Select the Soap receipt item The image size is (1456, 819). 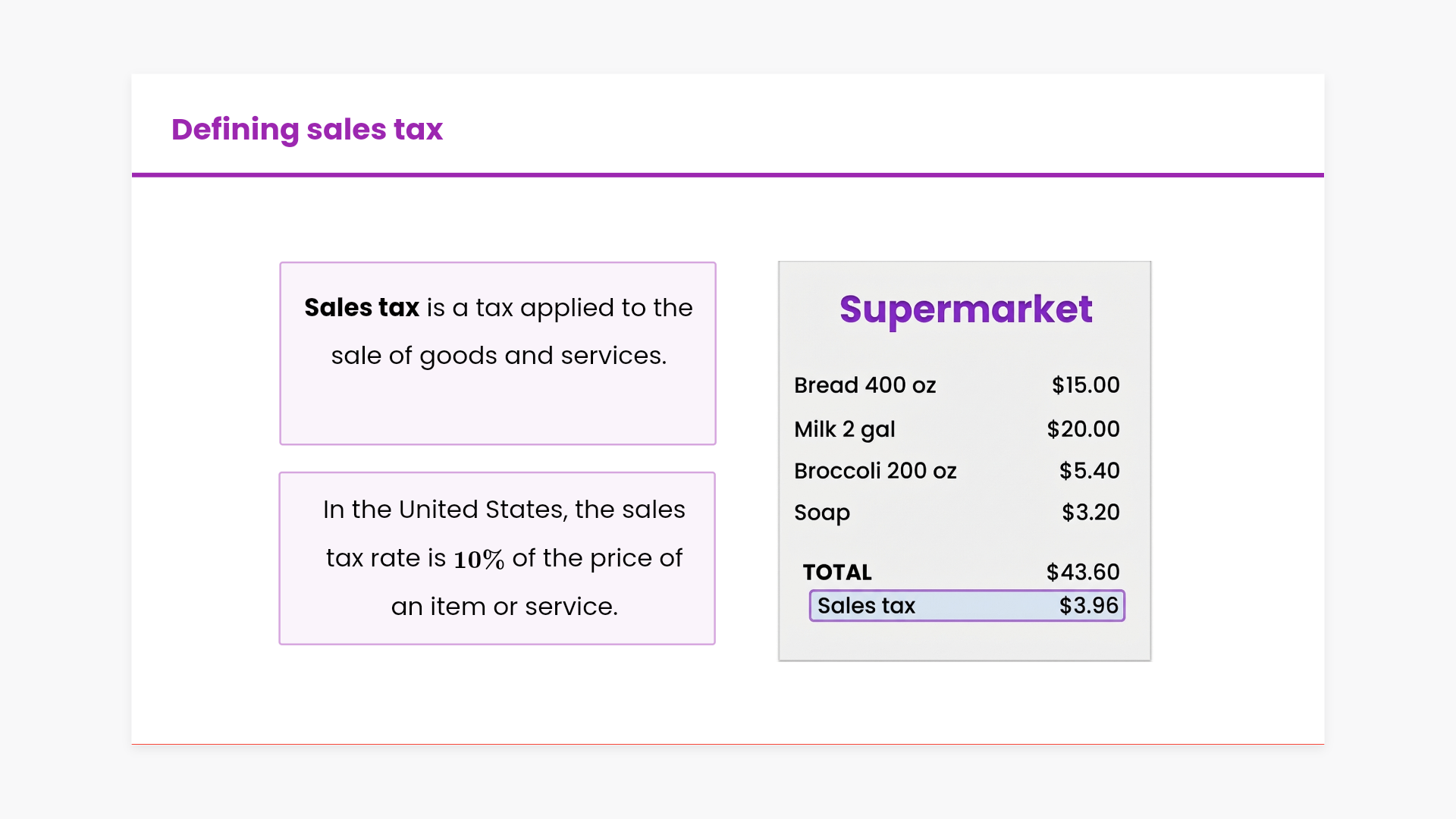tap(822, 513)
